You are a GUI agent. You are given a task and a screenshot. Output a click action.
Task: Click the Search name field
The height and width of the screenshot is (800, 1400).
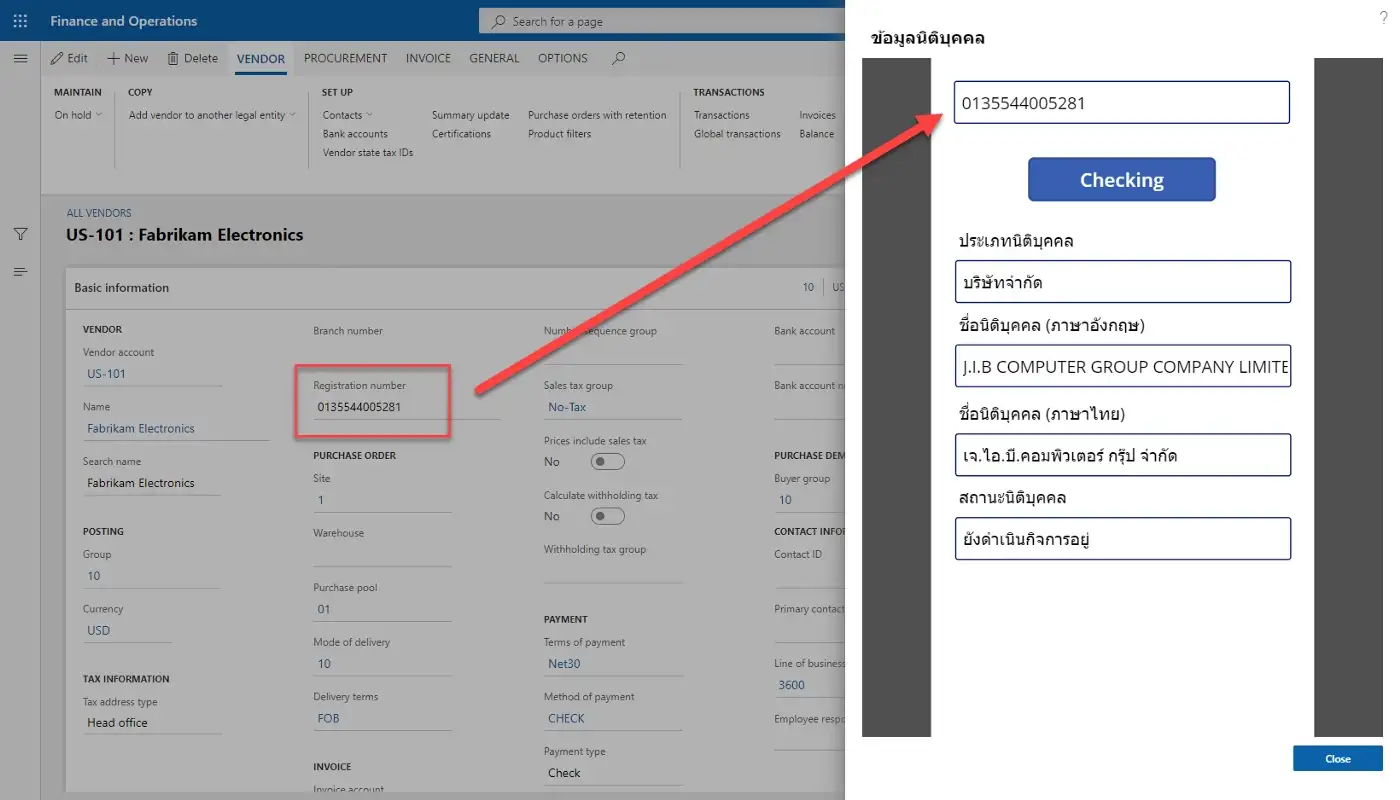(x=152, y=483)
